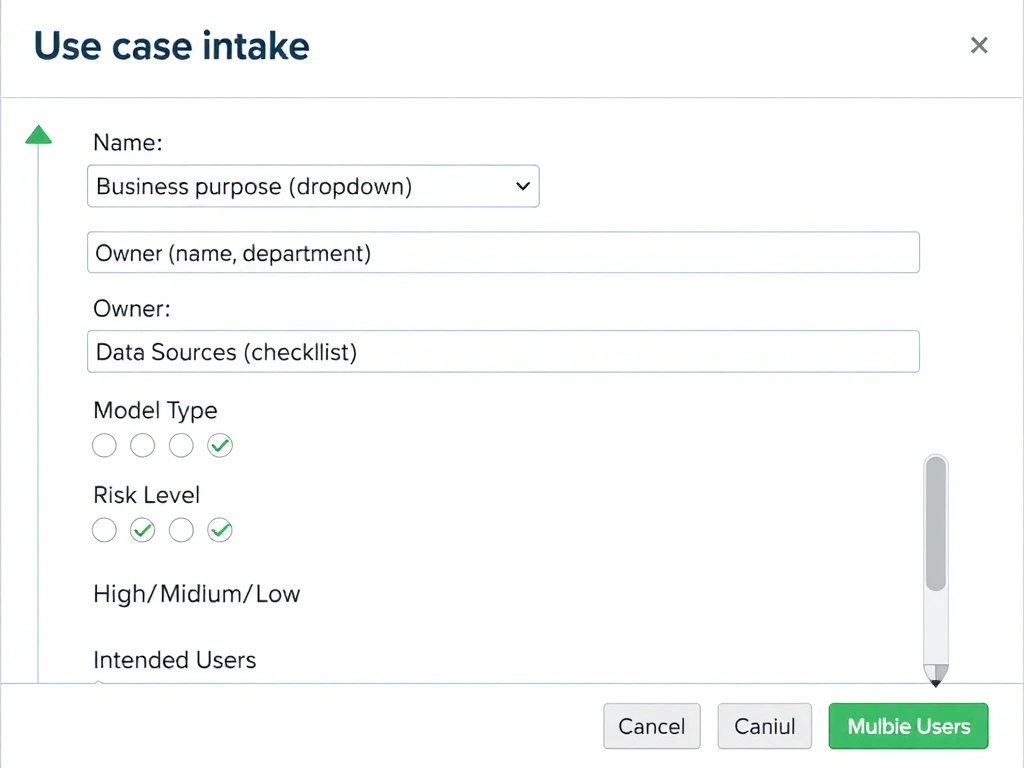Click the green up arrow icon
The width and height of the screenshot is (1024, 768).
39,134
